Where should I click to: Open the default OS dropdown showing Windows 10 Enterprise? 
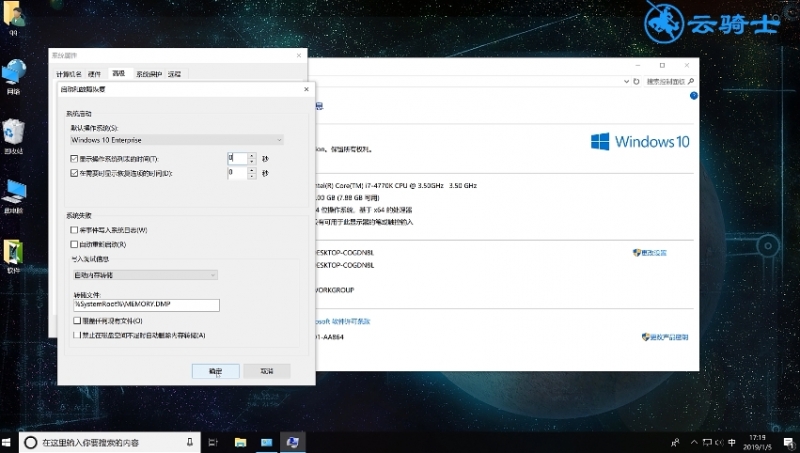coord(177,140)
